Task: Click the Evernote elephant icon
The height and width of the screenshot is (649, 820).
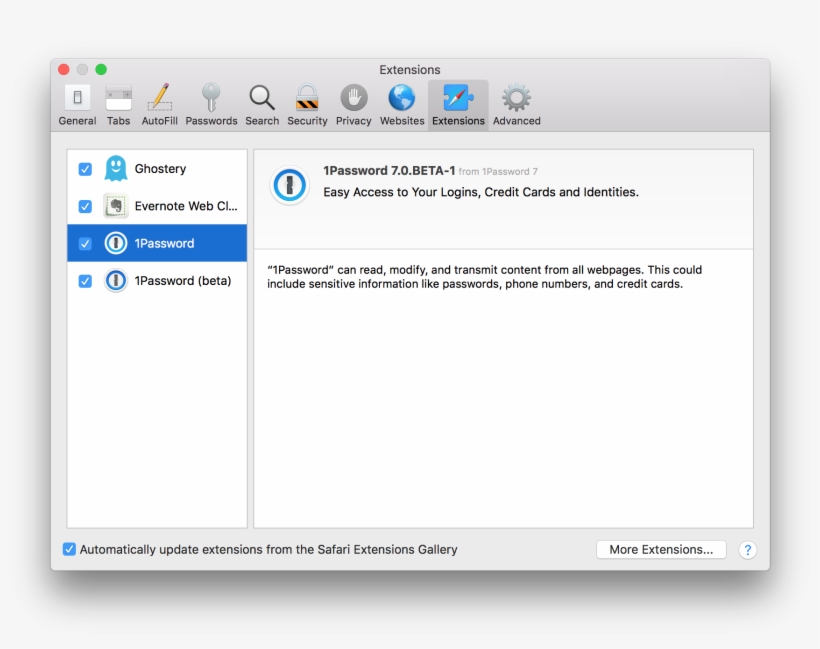Action: click(116, 206)
